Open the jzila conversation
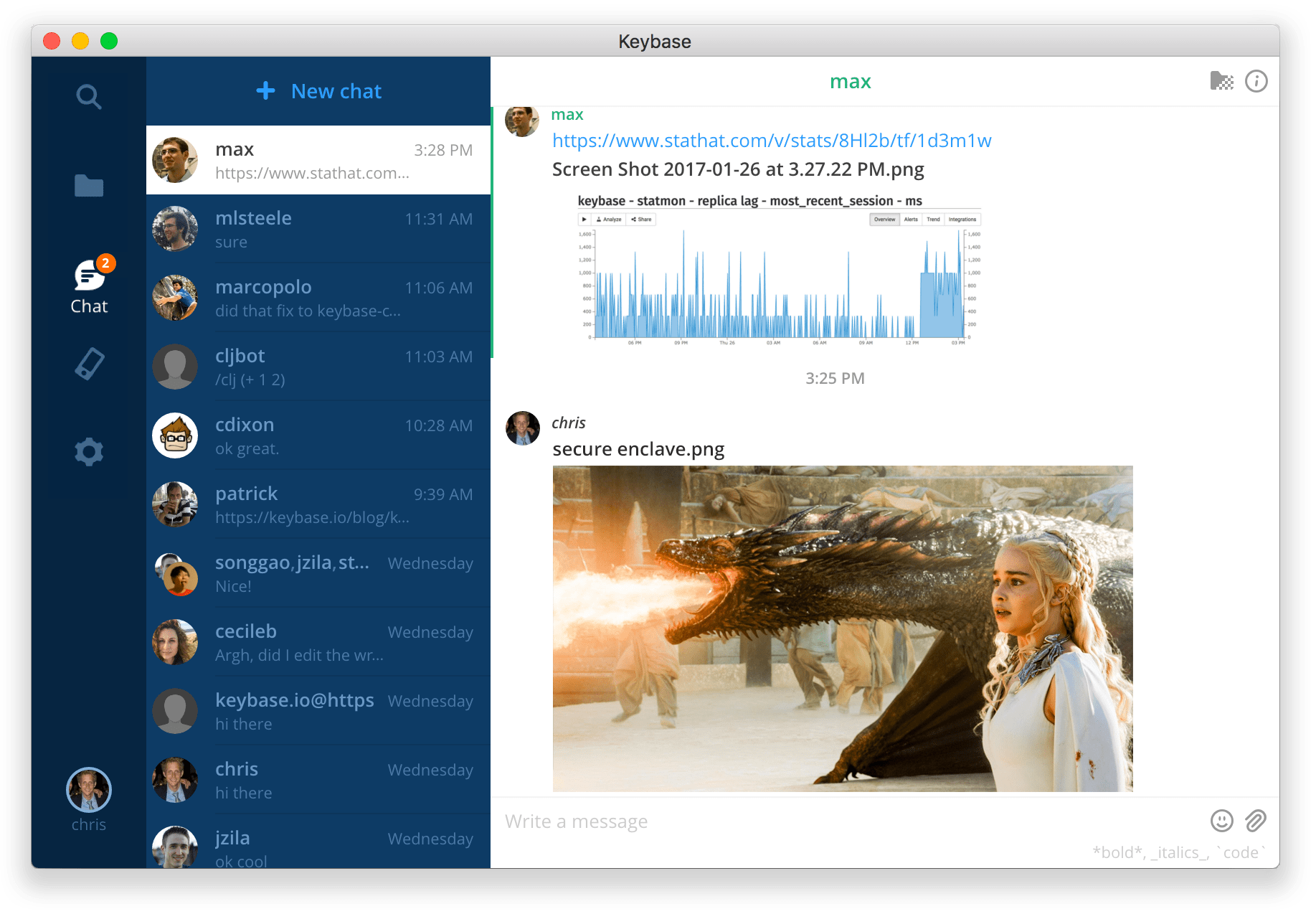The image size is (1316, 914). (318, 841)
